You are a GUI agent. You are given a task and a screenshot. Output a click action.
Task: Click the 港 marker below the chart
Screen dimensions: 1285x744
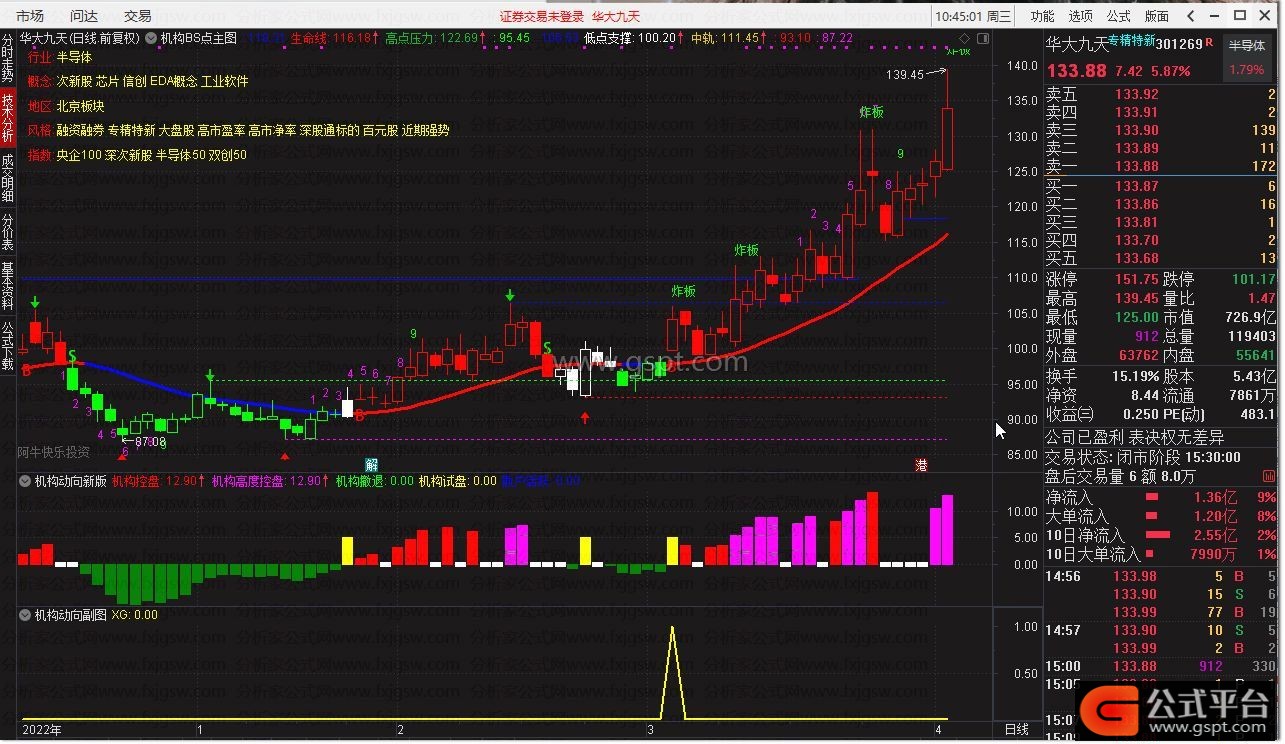pos(921,465)
